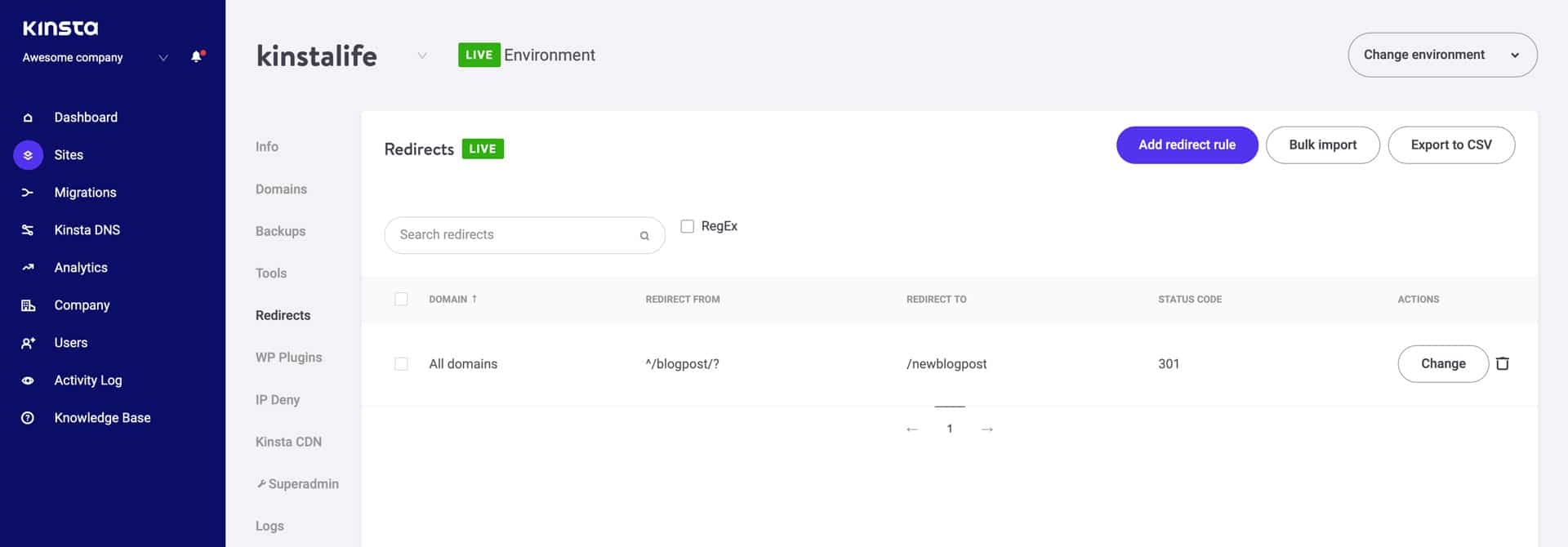Switch to the IP Deny tab
The height and width of the screenshot is (547, 1568).
[x=278, y=400]
